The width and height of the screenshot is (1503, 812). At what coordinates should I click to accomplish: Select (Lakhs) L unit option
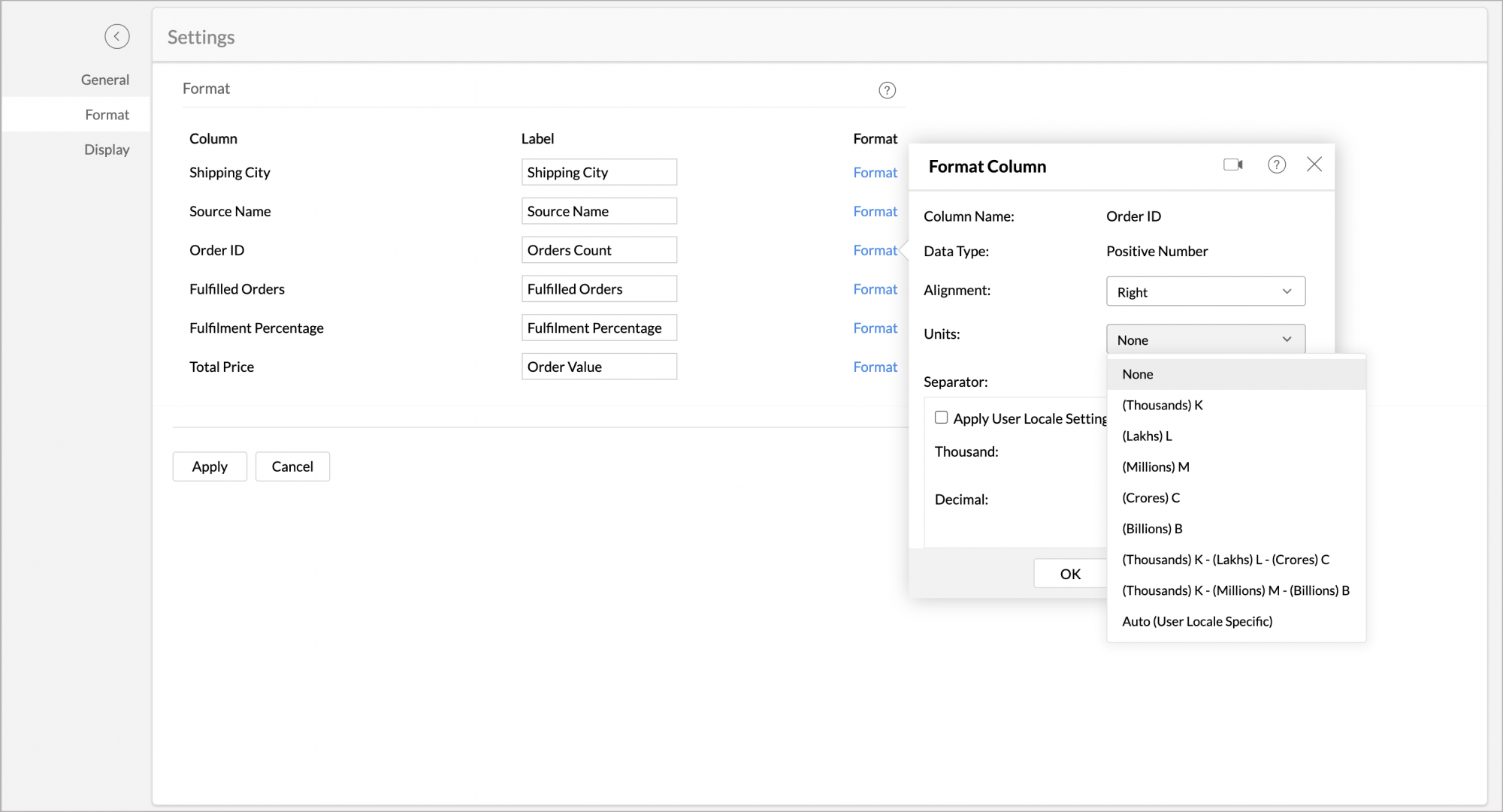tap(1147, 436)
